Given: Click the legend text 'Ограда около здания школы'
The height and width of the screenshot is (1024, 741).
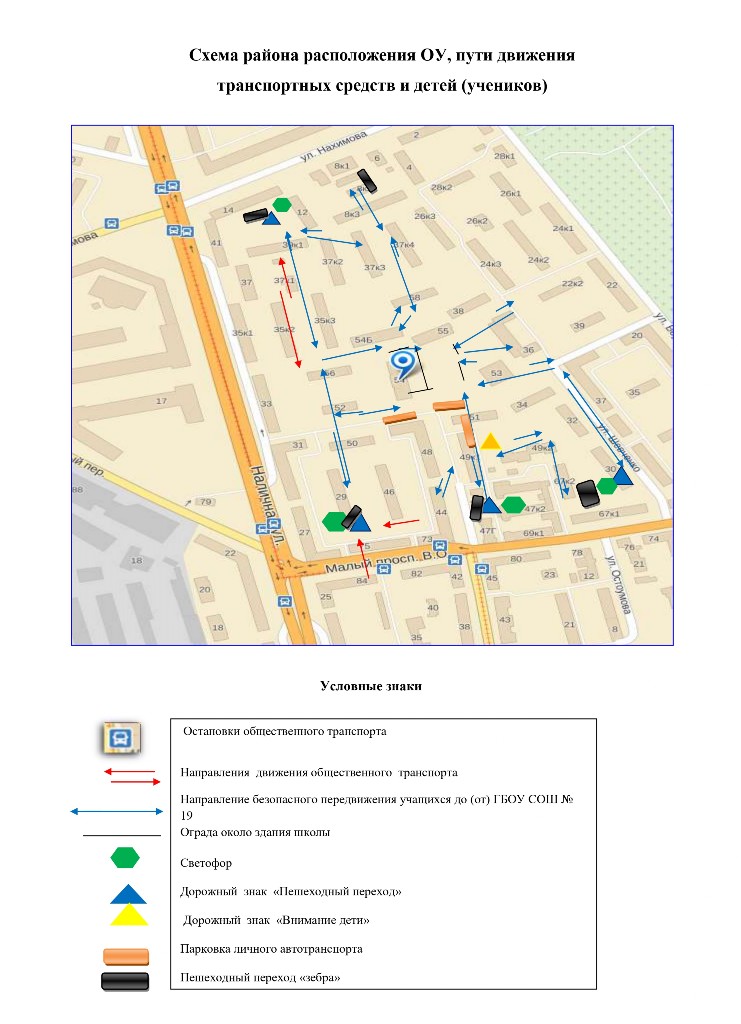Looking at the screenshot, I should click(255, 832).
